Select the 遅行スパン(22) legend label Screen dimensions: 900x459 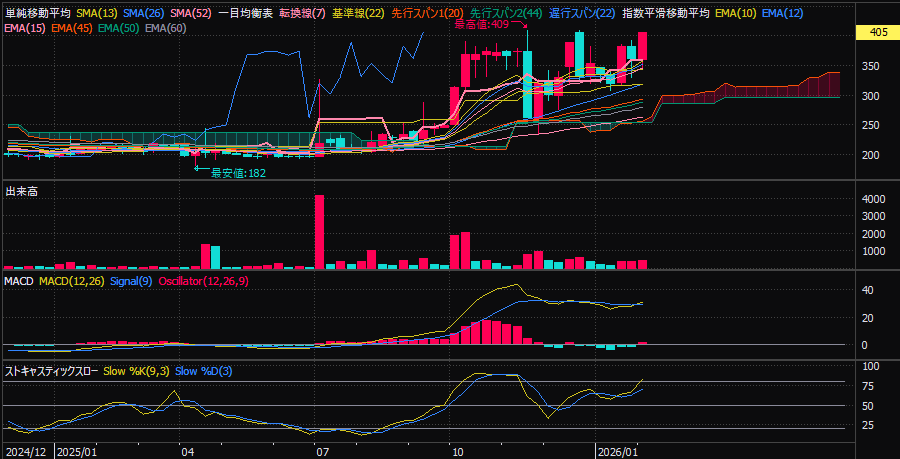(582, 13)
